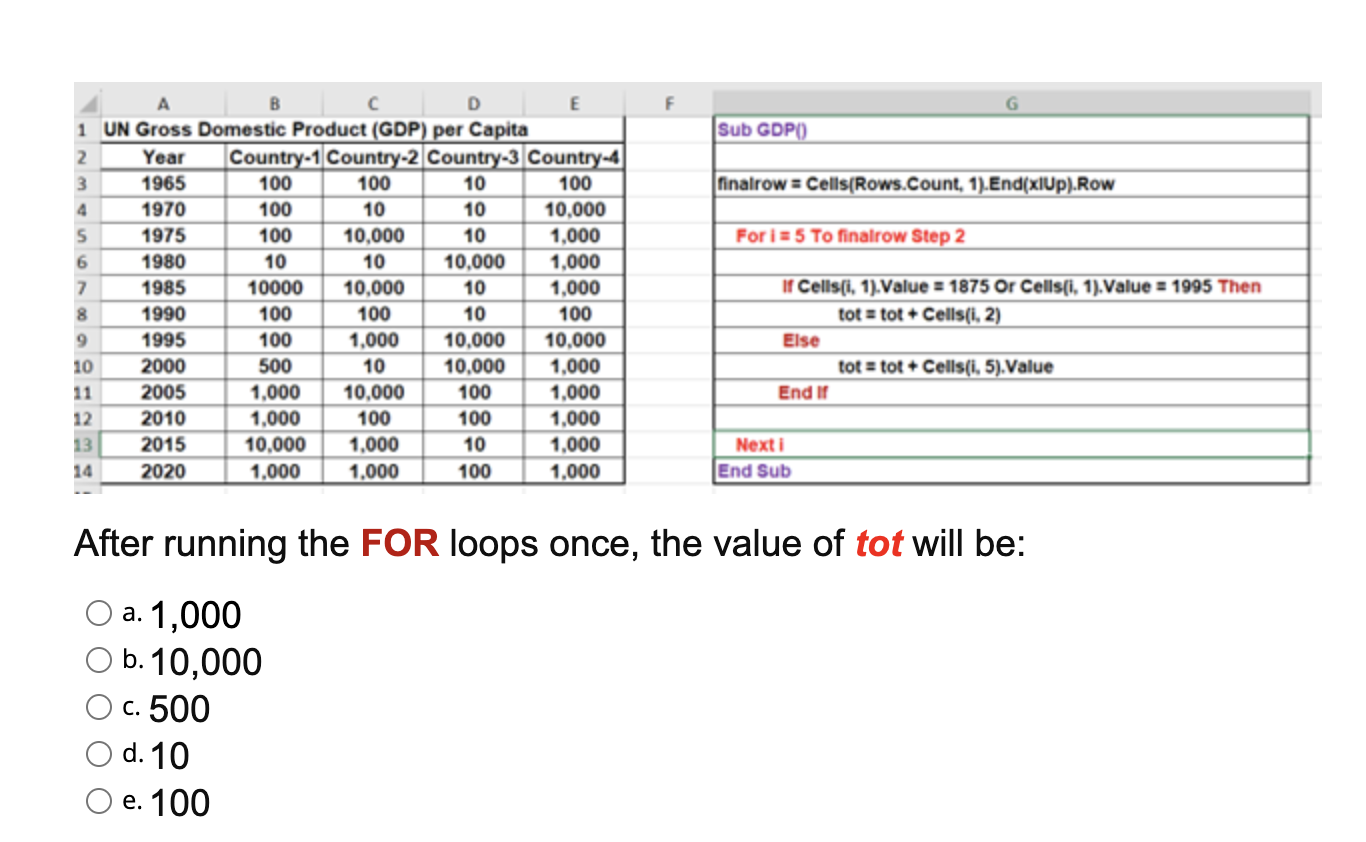1366x842 pixels.
Task: Click the 'Country-1' header cell
Action: [274, 158]
